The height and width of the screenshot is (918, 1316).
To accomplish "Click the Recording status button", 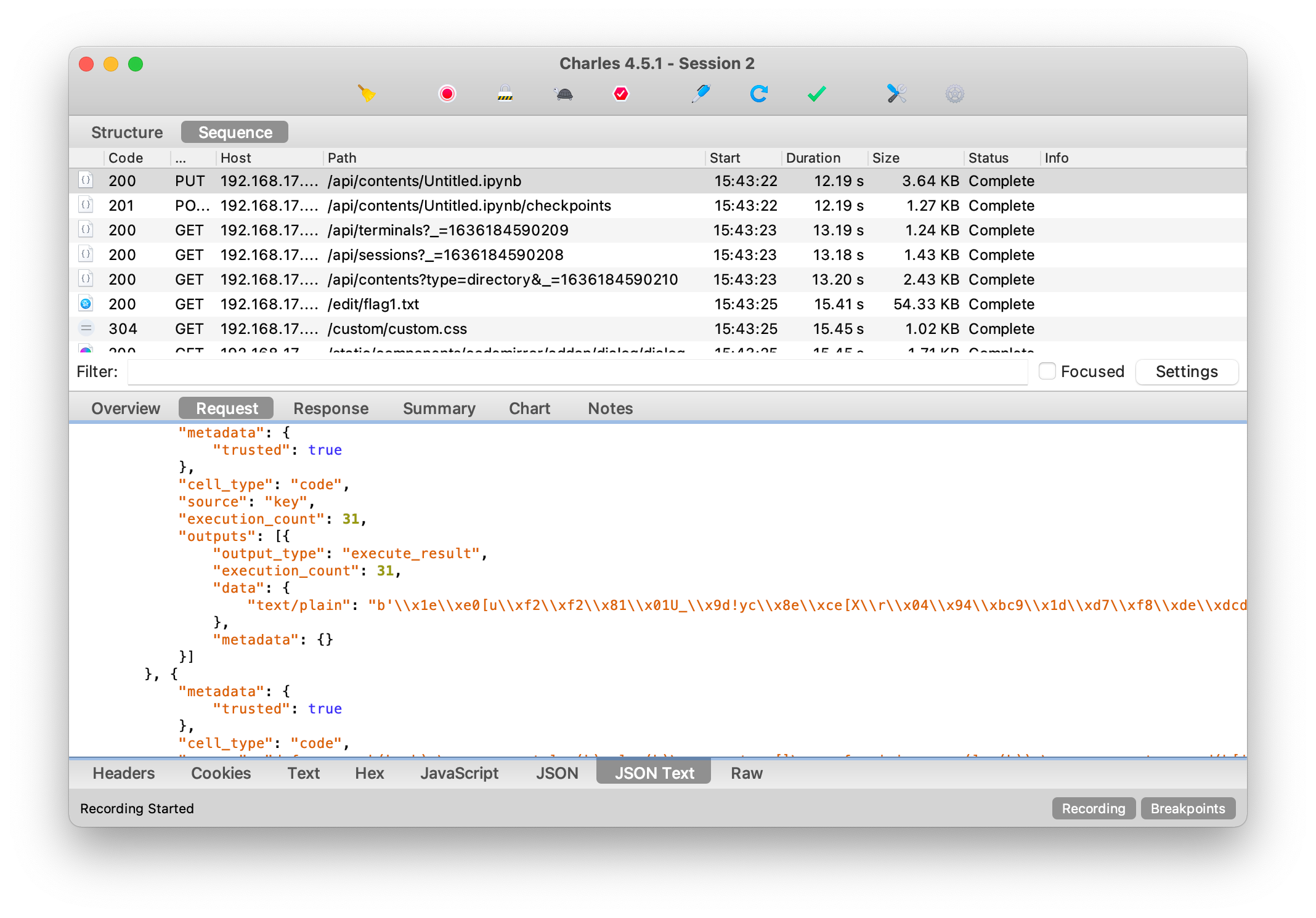I will [x=1094, y=808].
